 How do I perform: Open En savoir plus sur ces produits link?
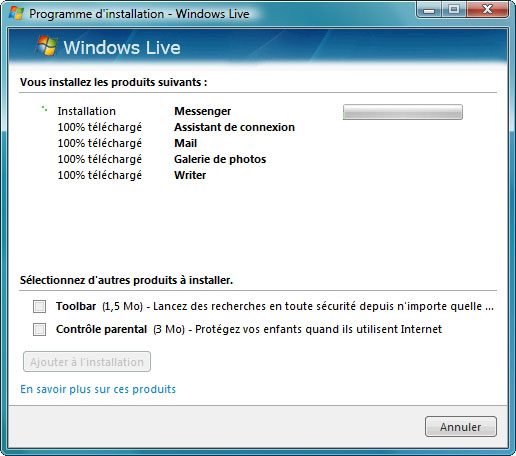click(x=98, y=389)
